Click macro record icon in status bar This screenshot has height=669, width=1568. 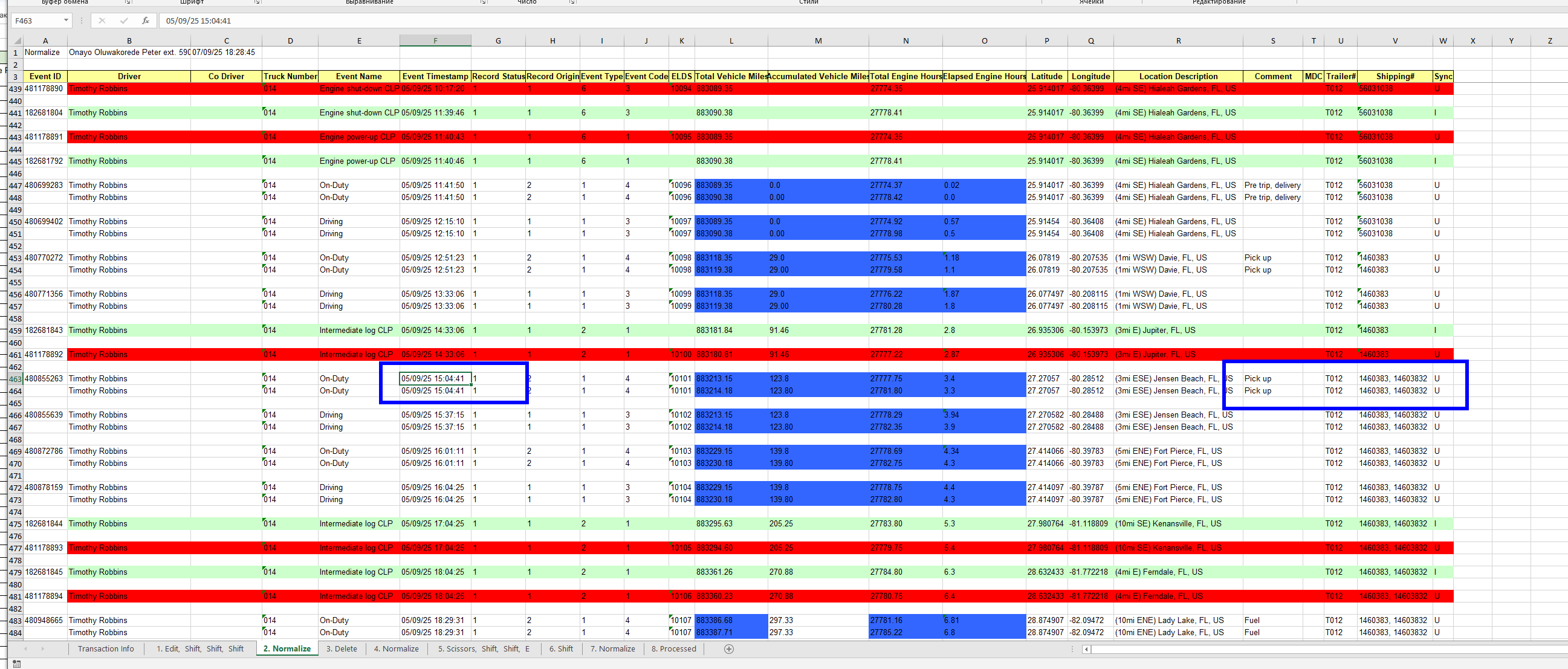pos(16,664)
